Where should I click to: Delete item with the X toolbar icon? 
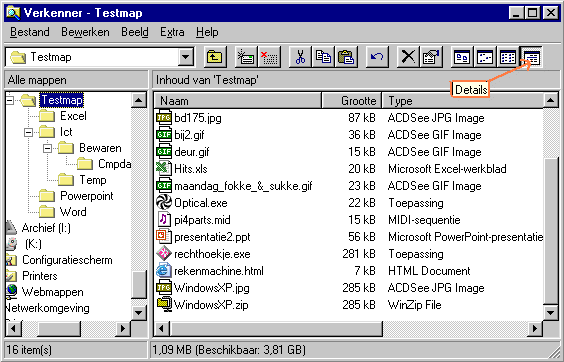click(408, 57)
